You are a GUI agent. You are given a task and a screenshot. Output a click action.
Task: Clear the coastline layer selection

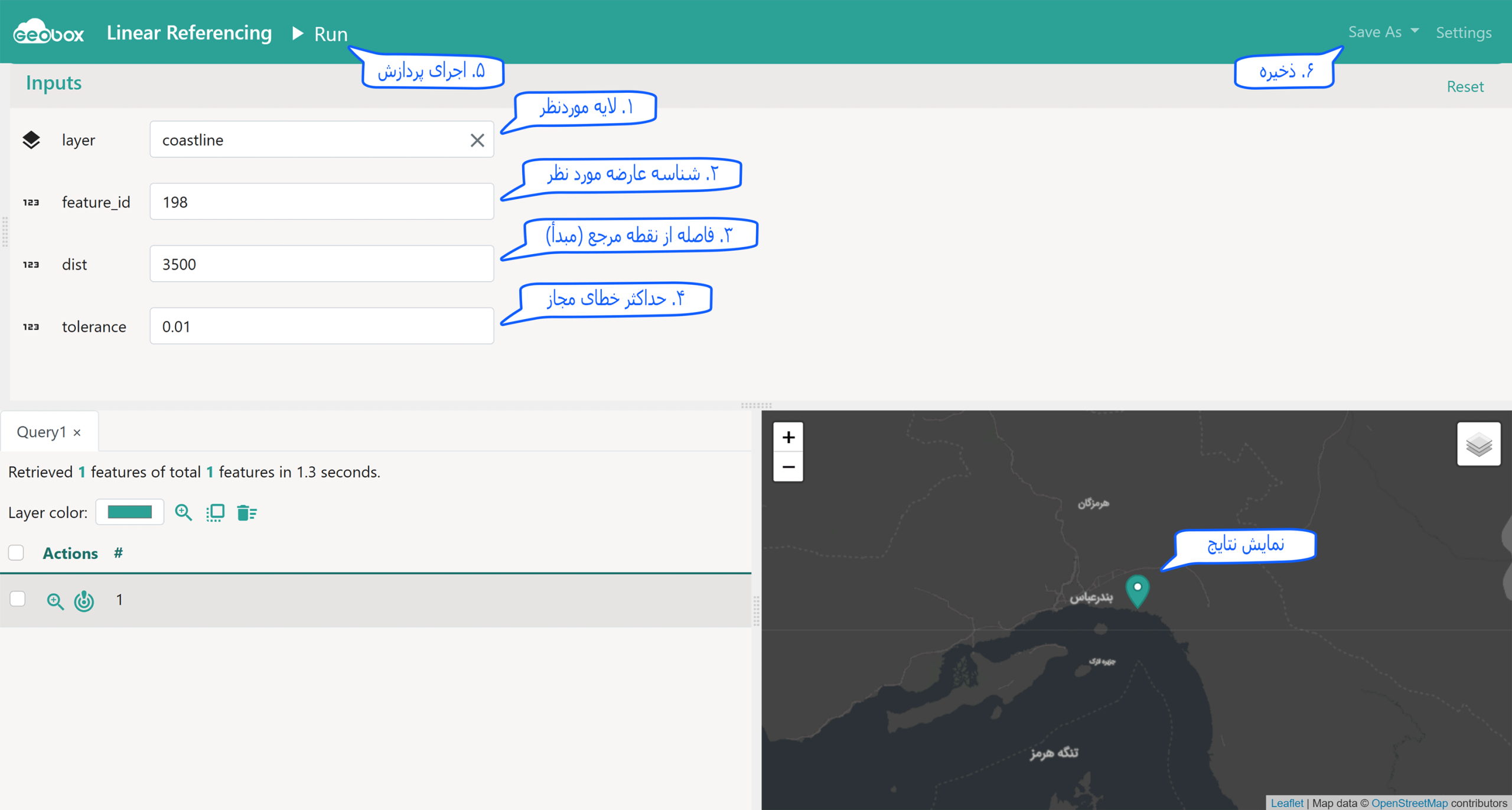(477, 140)
